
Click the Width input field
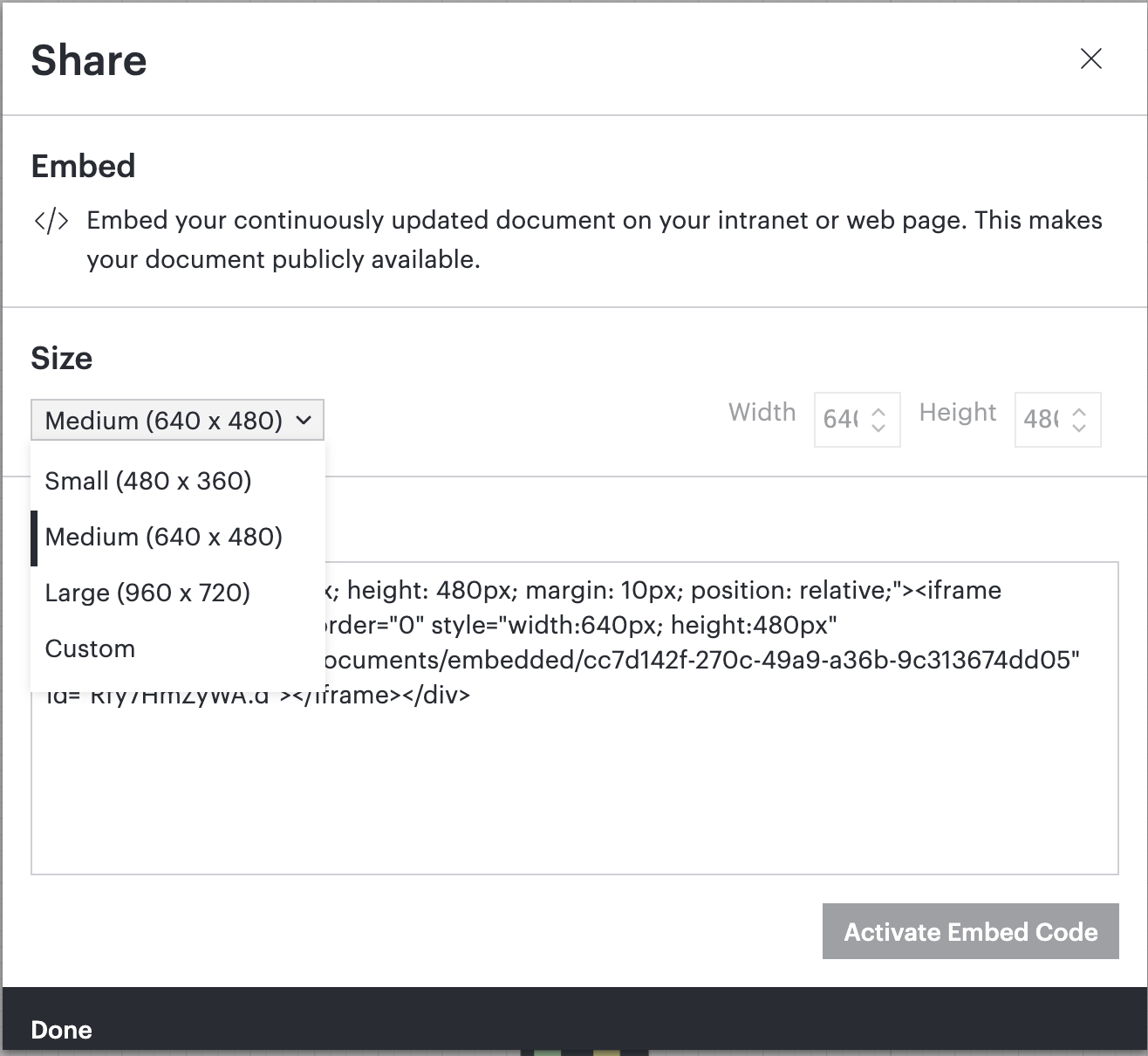click(x=857, y=420)
